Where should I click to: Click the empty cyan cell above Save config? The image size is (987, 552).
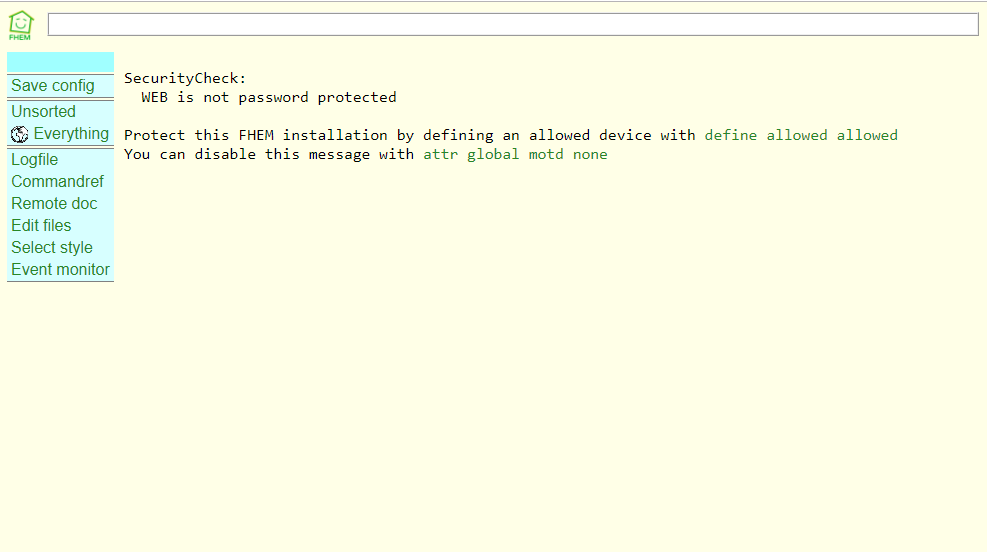tap(60, 62)
